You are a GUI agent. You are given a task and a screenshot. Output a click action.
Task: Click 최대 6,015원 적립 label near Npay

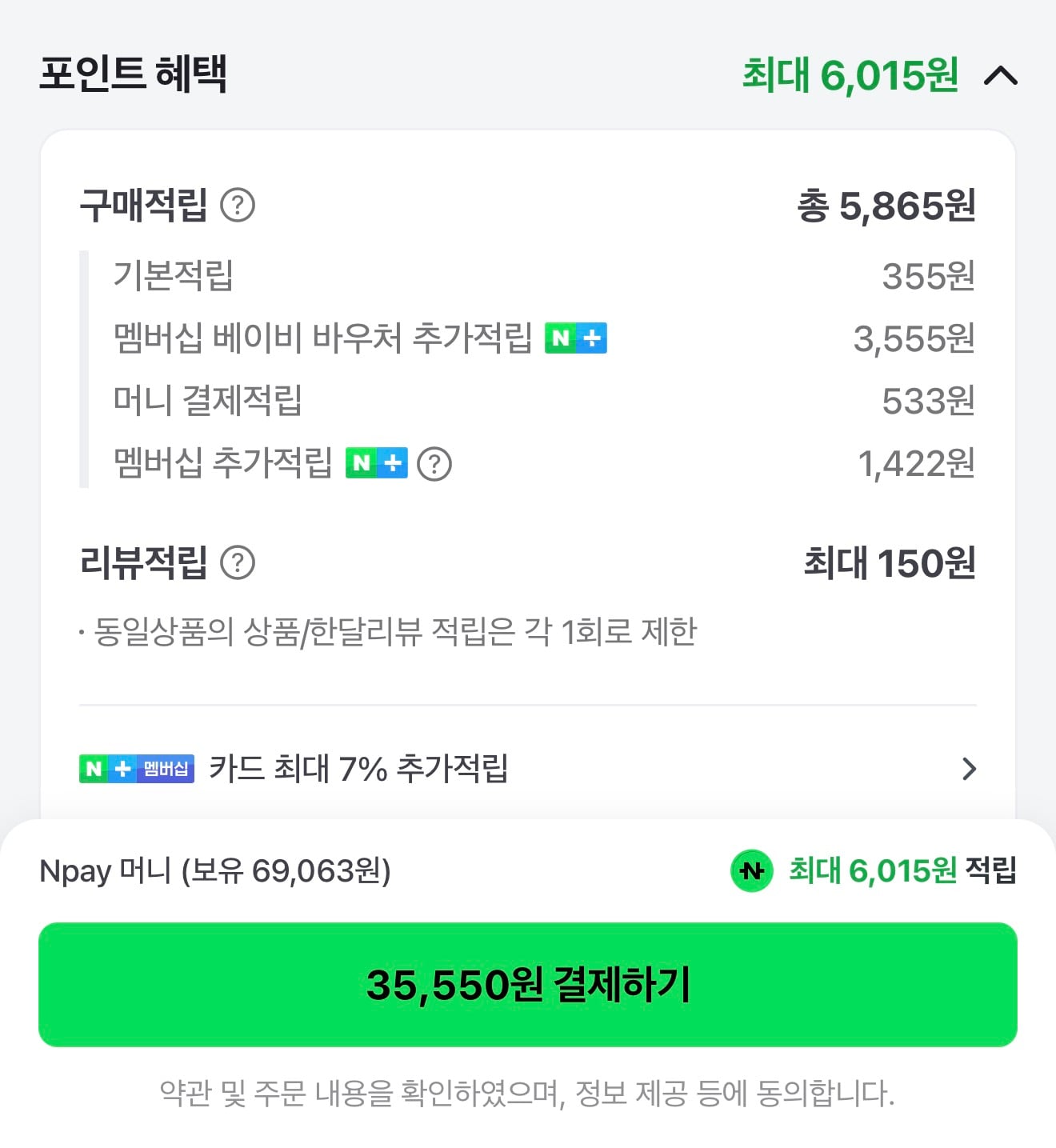pos(903,870)
